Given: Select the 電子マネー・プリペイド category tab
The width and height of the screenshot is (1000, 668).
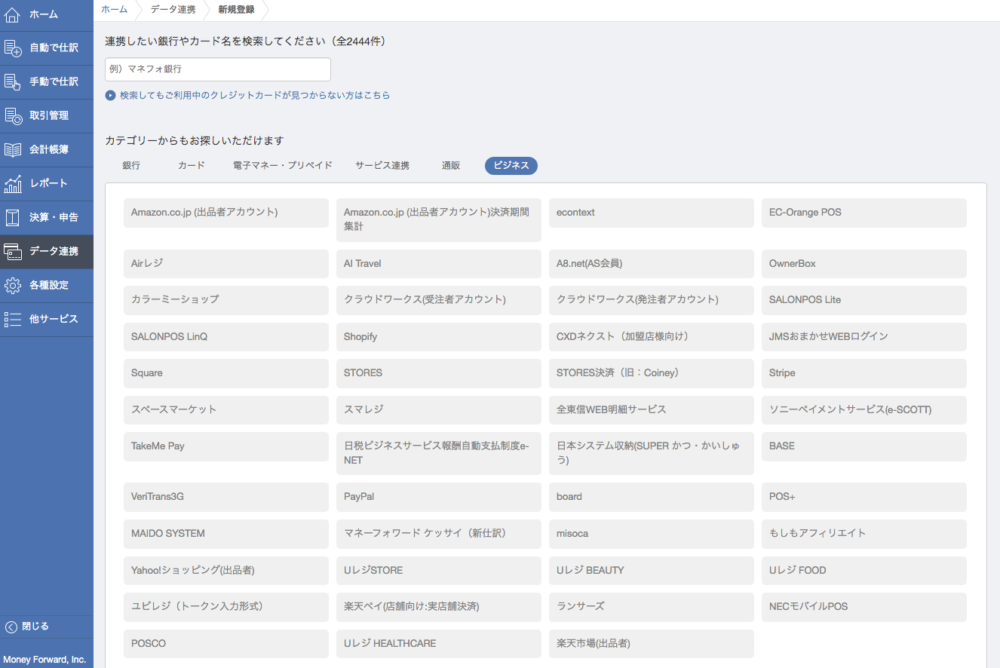Looking at the screenshot, I should [x=283, y=165].
